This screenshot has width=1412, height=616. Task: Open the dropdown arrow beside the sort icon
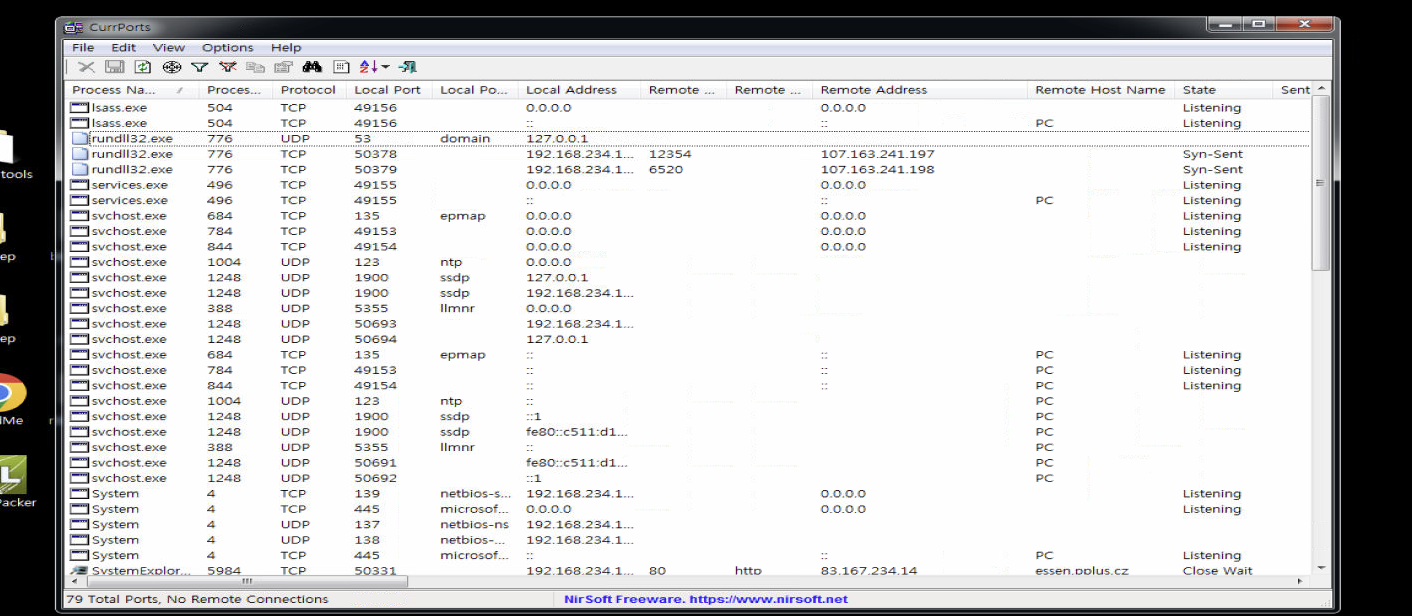point(385,67)
